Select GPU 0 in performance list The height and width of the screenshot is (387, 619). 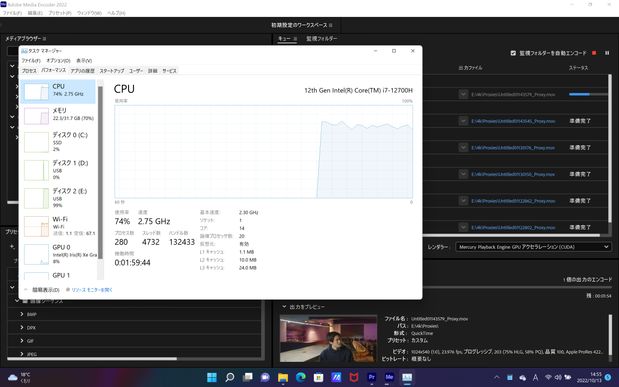tap(58, 254)
